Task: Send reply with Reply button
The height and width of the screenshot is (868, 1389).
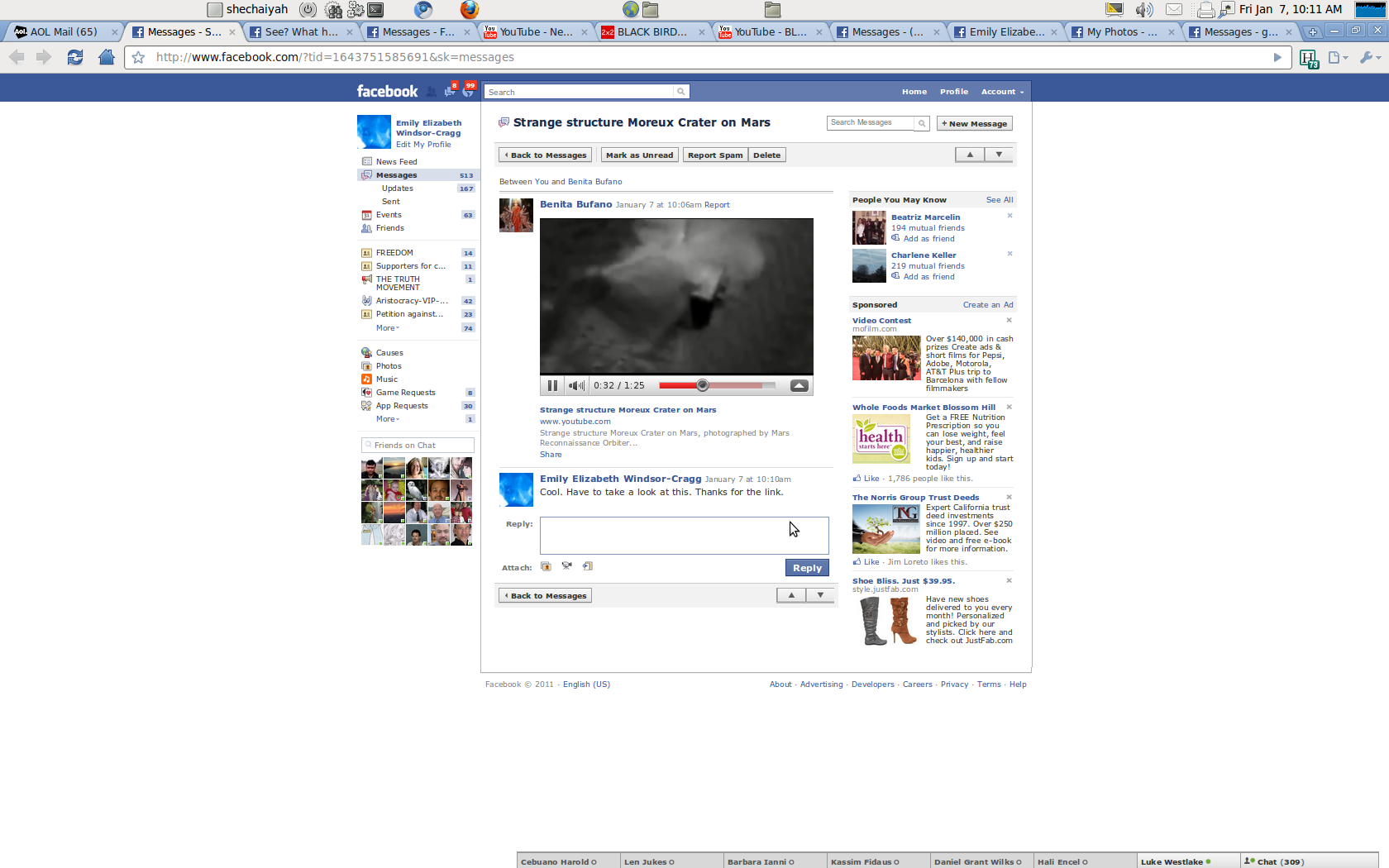Action: 807,567
